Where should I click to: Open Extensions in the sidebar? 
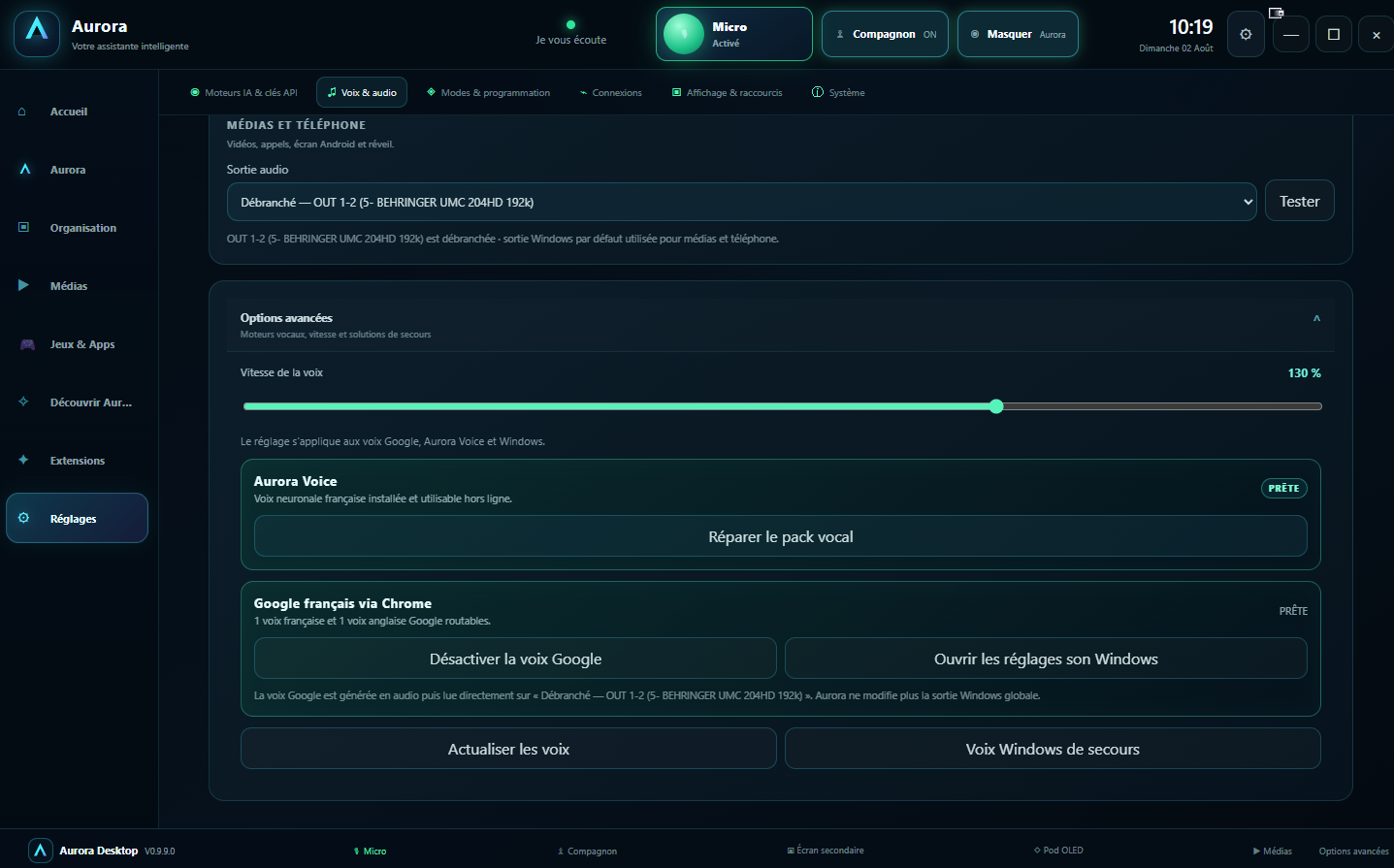click(x=78, y=461)
